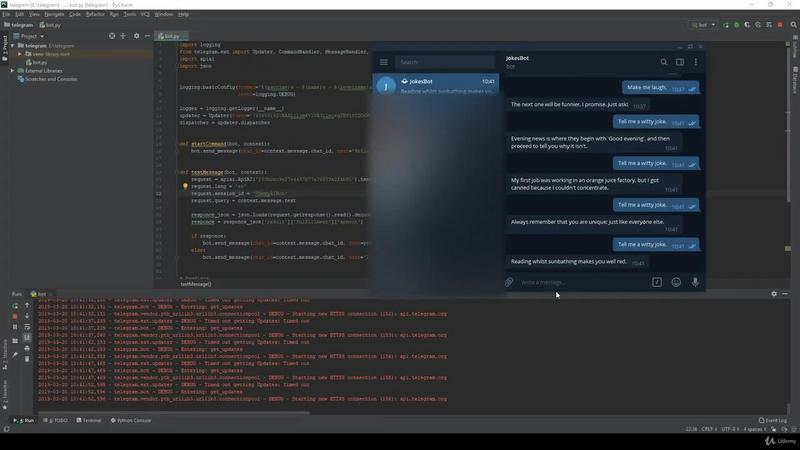This screenshot has width=800, height=450.
Task: Click the red Stop icon in main toolbar
Action: tap(780, 25)
